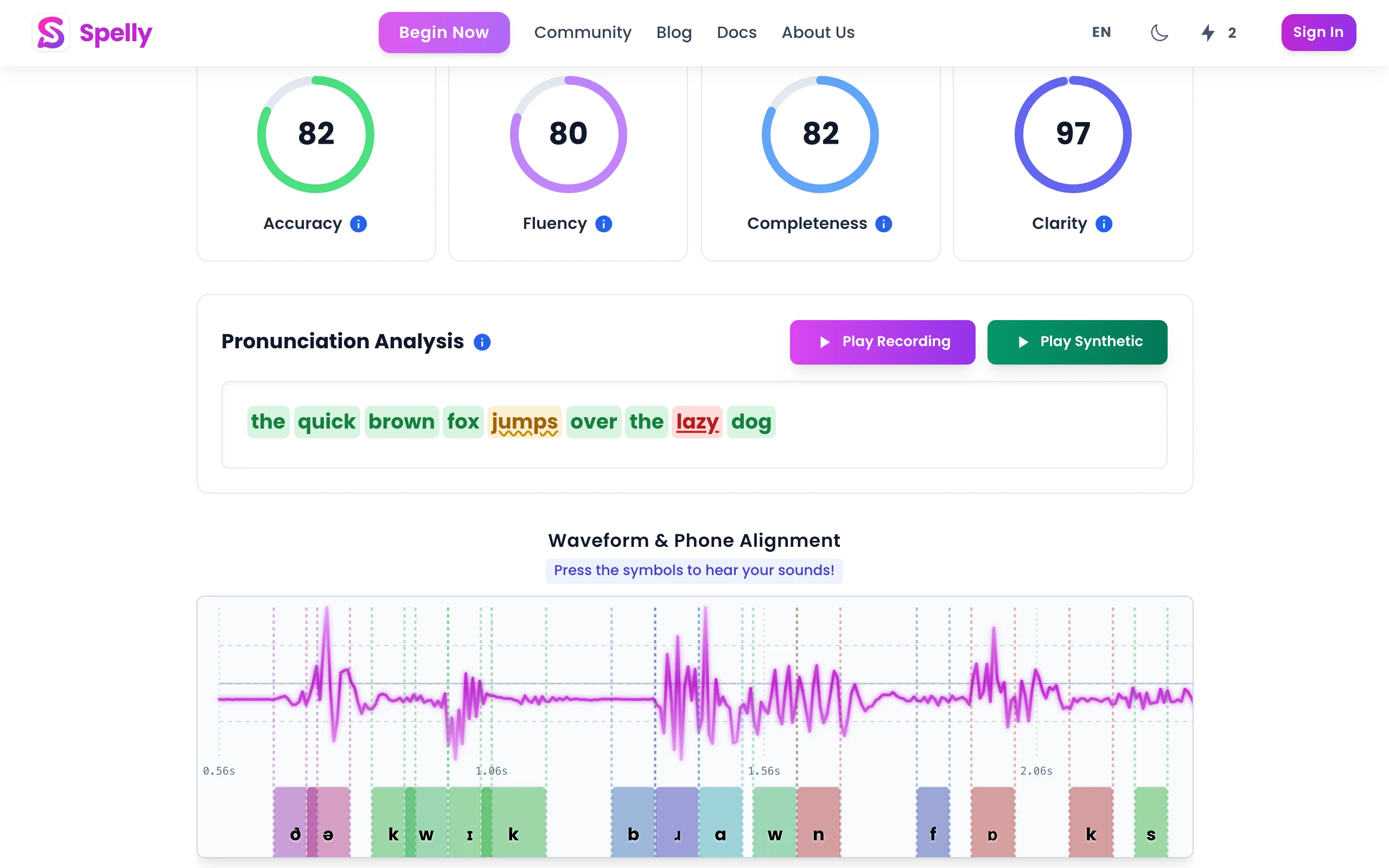Open the Completeness info icon
Screen dimensions: 1389x868
tap(883, 224)
